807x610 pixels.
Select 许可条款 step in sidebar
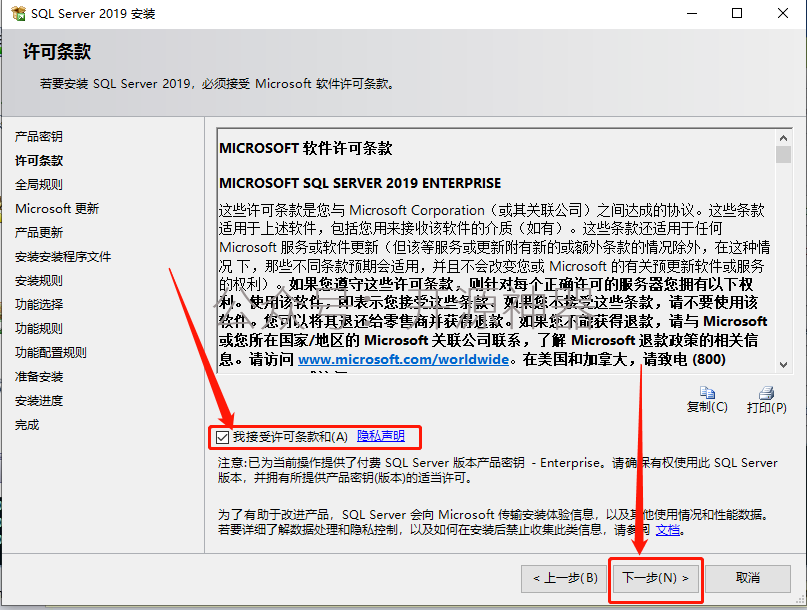click(x=39, y=161)
